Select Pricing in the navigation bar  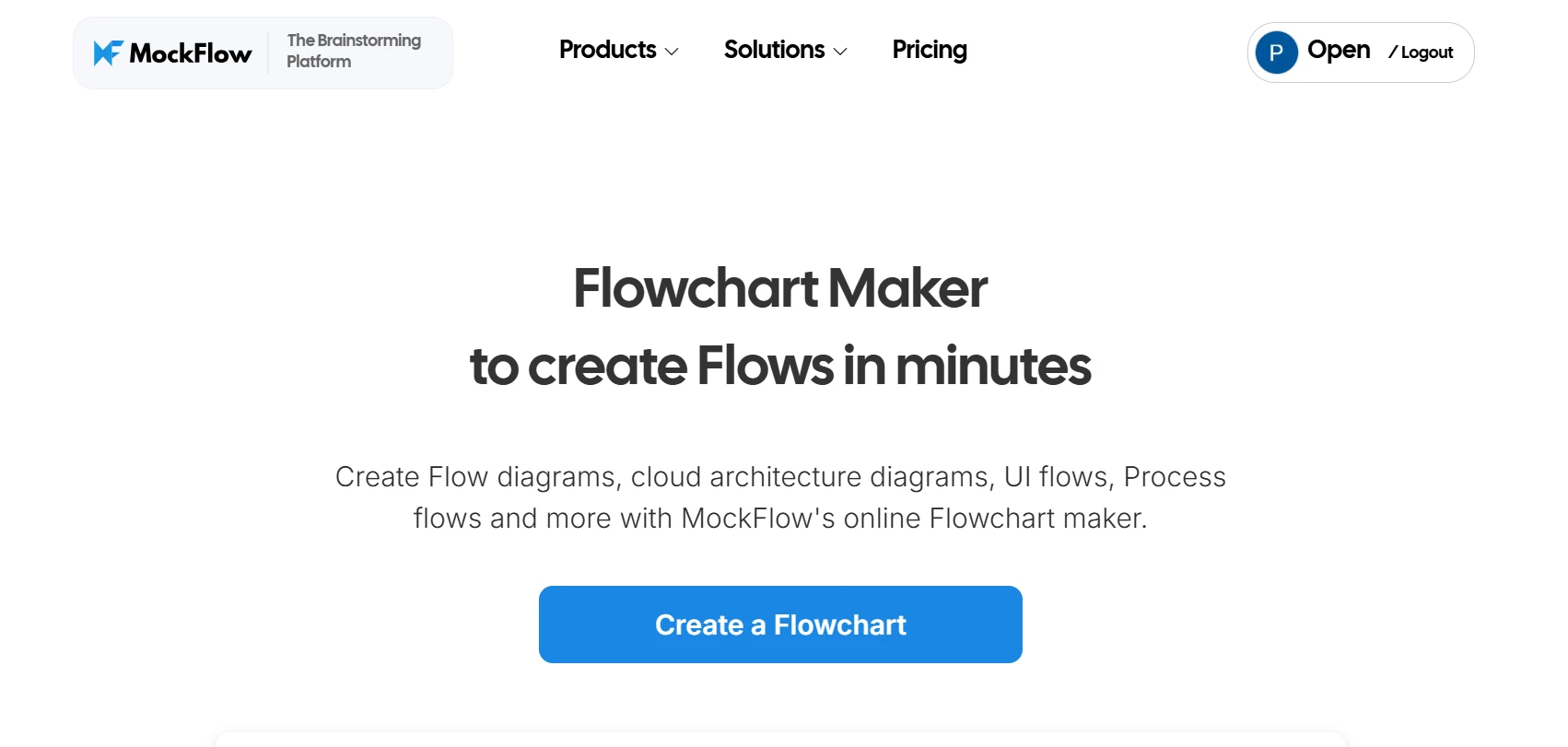(929, 50)
